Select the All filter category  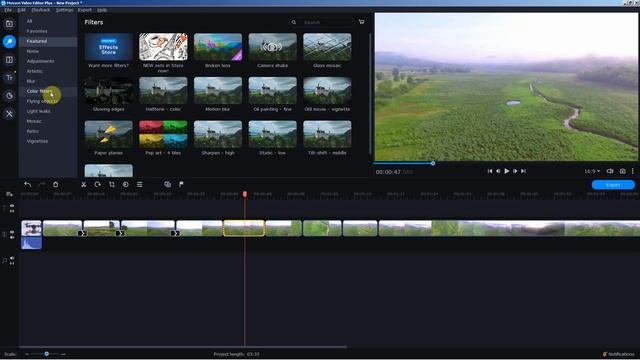pos(29,21)
